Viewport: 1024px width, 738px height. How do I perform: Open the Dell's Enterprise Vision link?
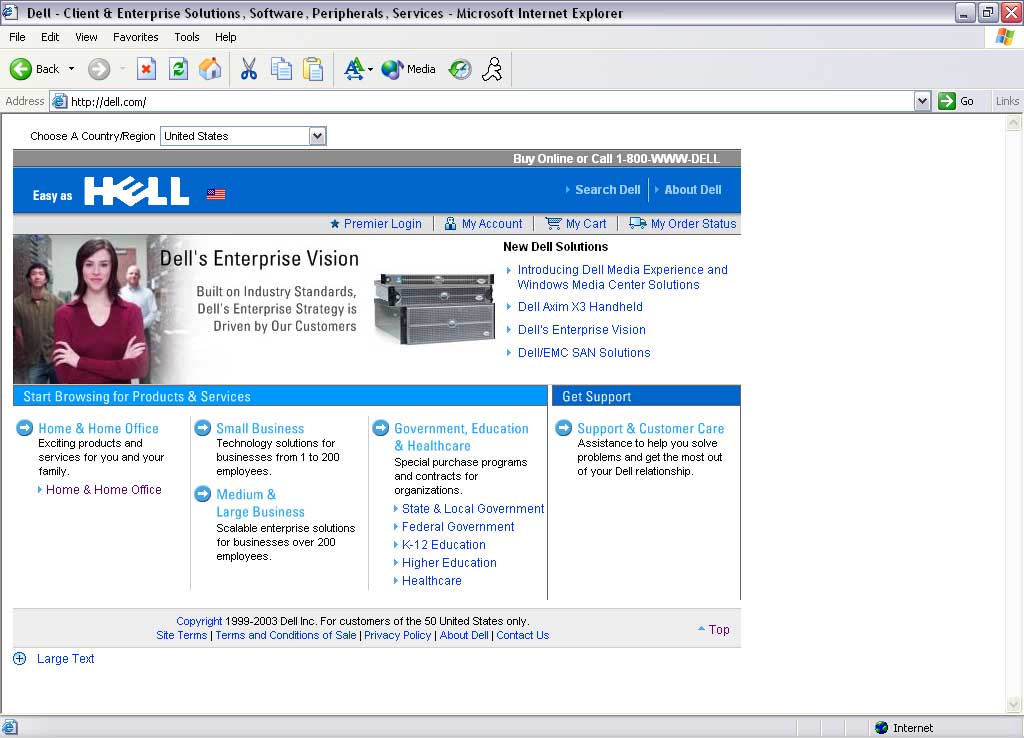pyautogui.click(x=581, y=329)
